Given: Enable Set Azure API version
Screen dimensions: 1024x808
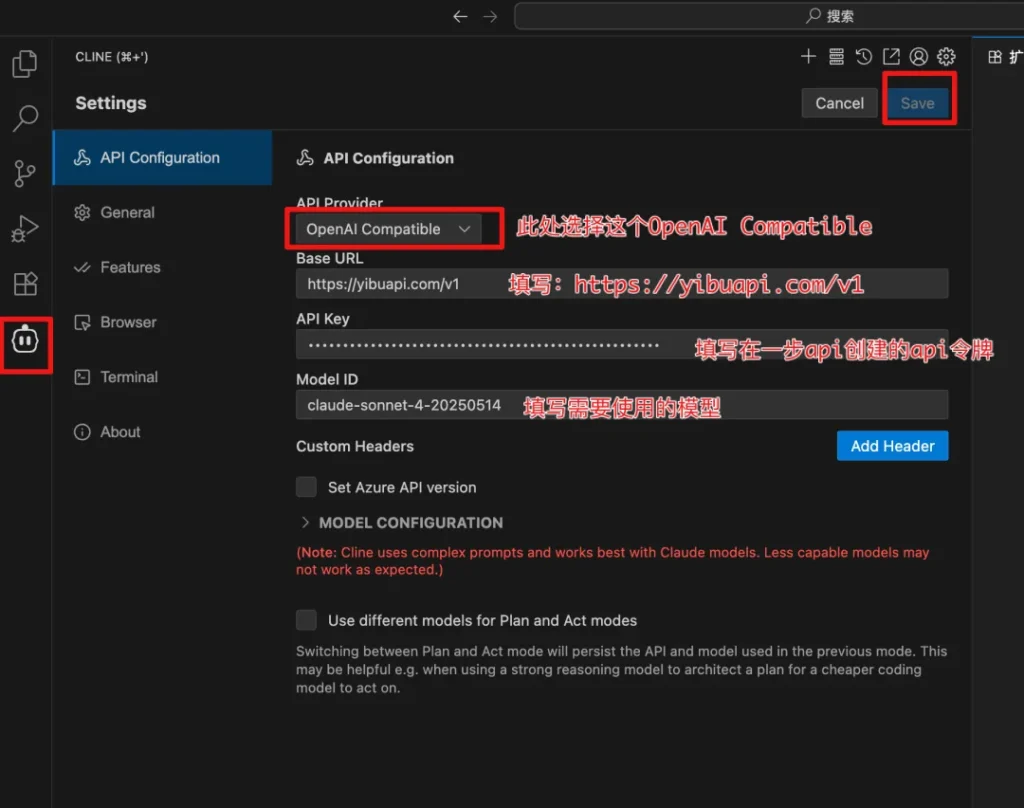Looking at the screenshot, I should point(306,487).
